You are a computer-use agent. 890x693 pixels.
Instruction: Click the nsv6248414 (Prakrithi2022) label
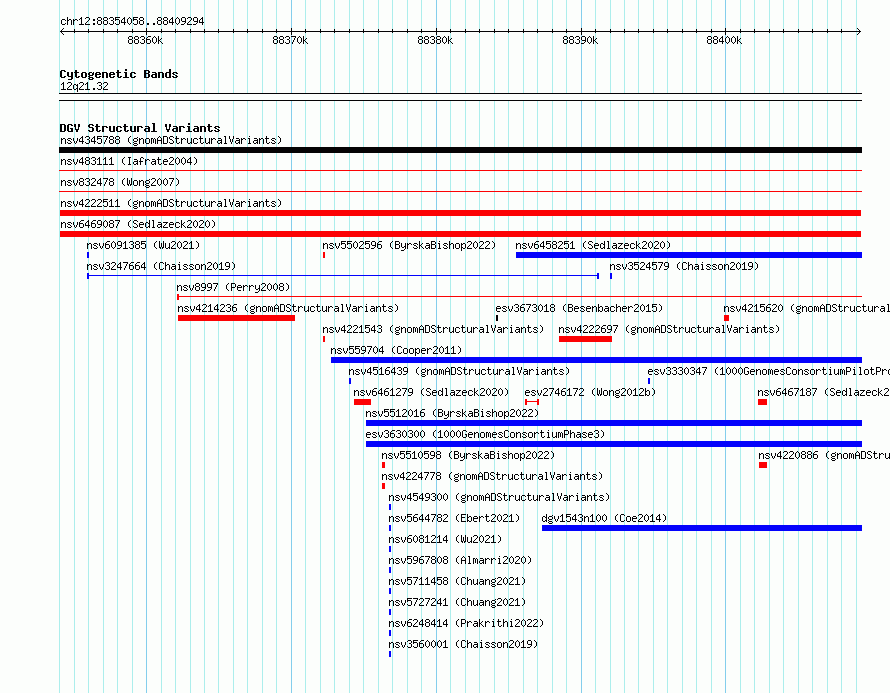point(466,623)
